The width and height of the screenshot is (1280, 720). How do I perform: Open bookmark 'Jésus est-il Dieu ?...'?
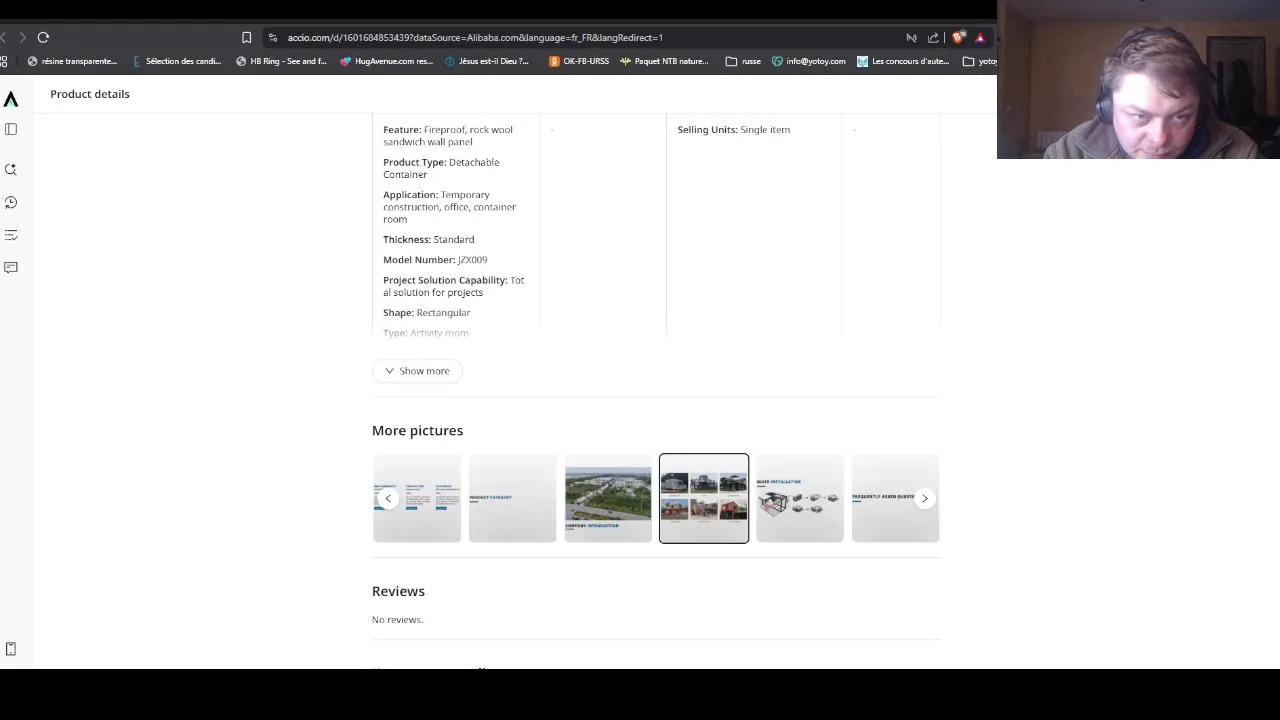[486, 61]
